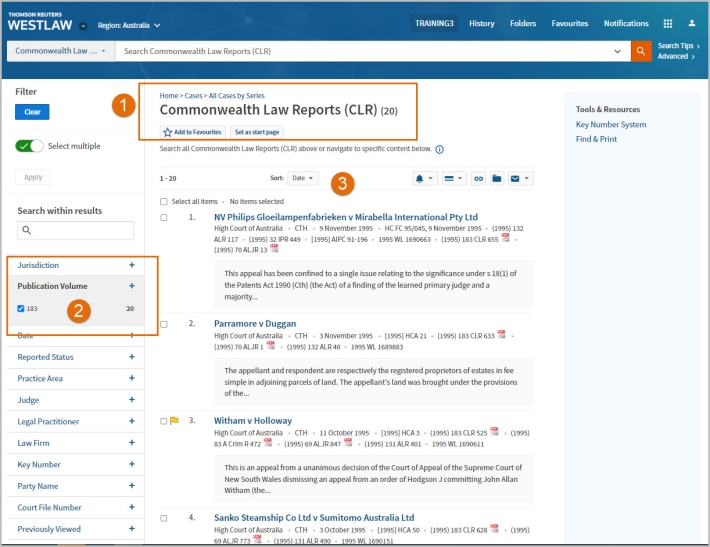
Task: Click the All Cases by Series breadcrumb
Action: 236,96
